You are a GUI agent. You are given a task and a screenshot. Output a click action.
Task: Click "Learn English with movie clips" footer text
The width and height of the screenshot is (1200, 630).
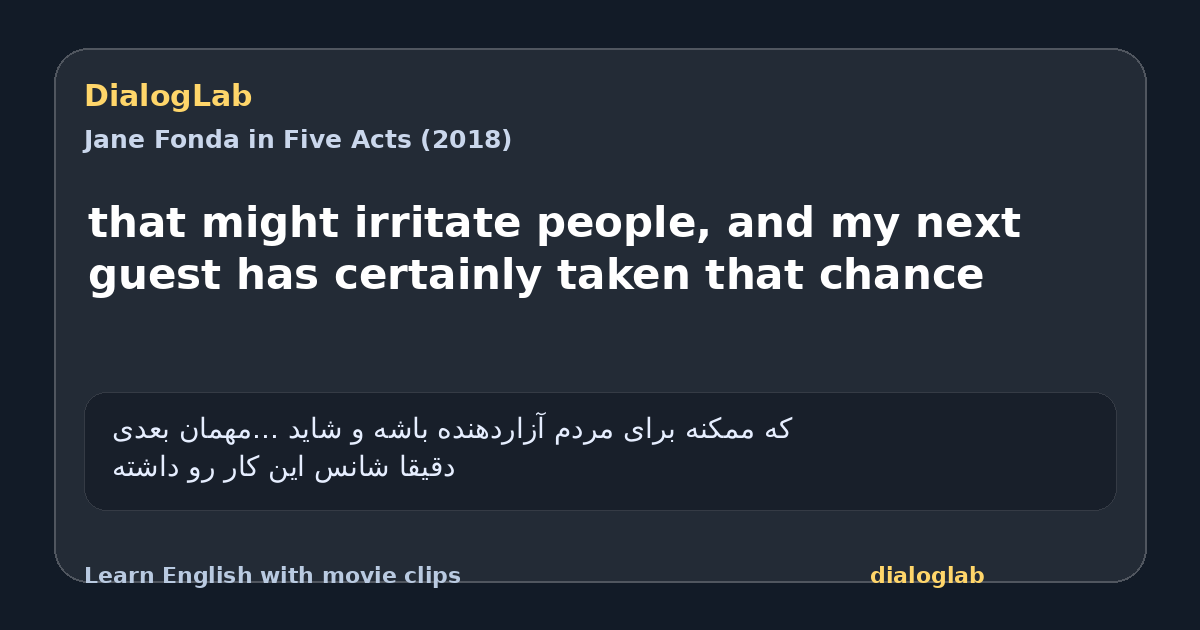click(272, 576)
